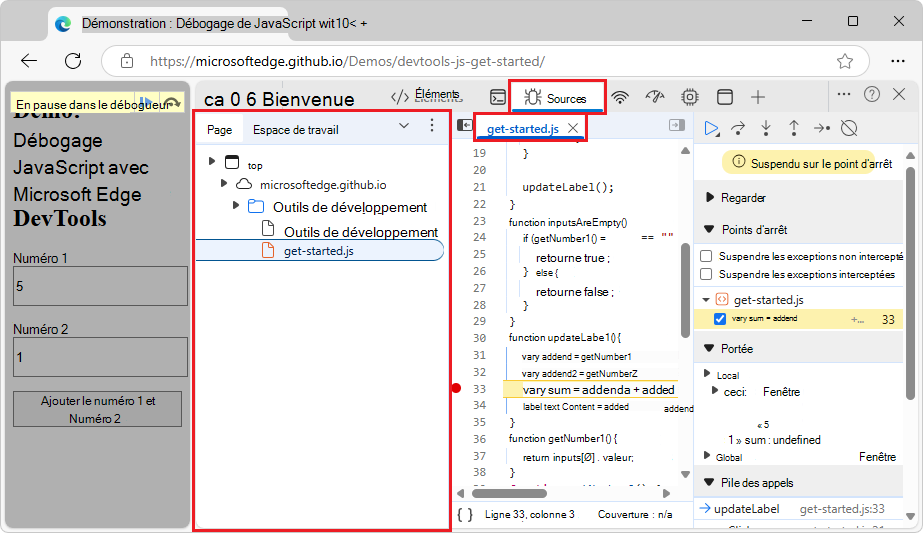The height and width of the screenshot is (533, 923).
Task: Add page to favorites with the star icon
Action: coord(845,61)
